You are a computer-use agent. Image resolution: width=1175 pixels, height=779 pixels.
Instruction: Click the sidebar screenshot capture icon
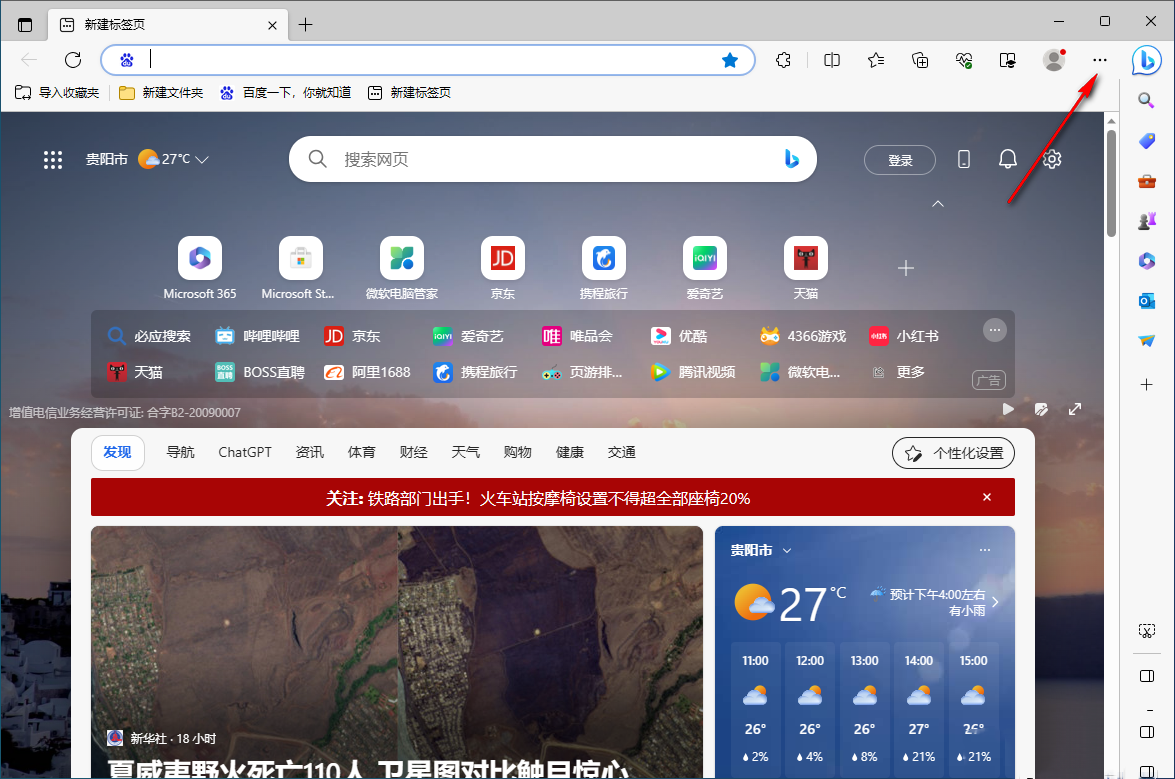1147,631
